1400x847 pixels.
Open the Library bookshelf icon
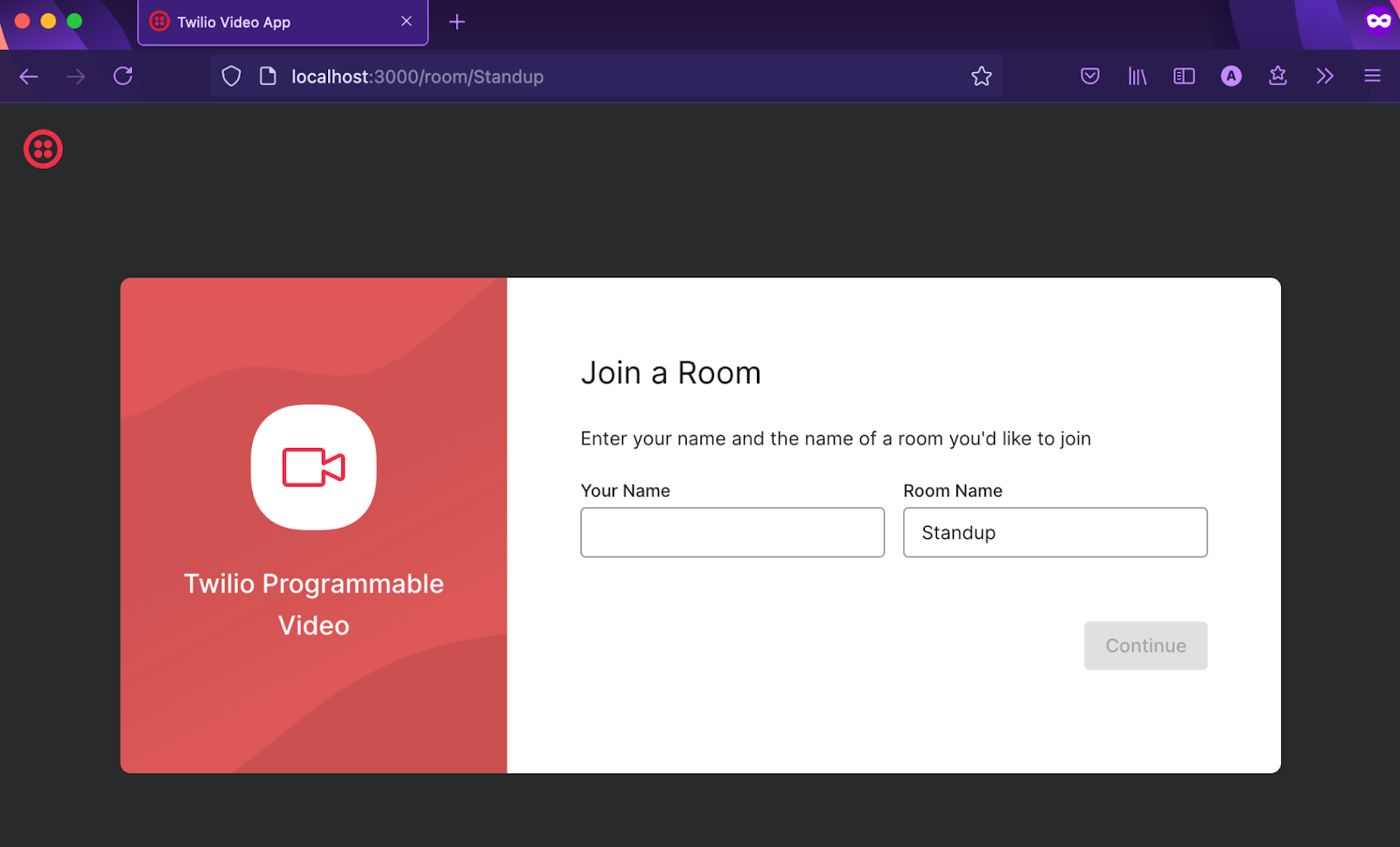coord(1137,76)
